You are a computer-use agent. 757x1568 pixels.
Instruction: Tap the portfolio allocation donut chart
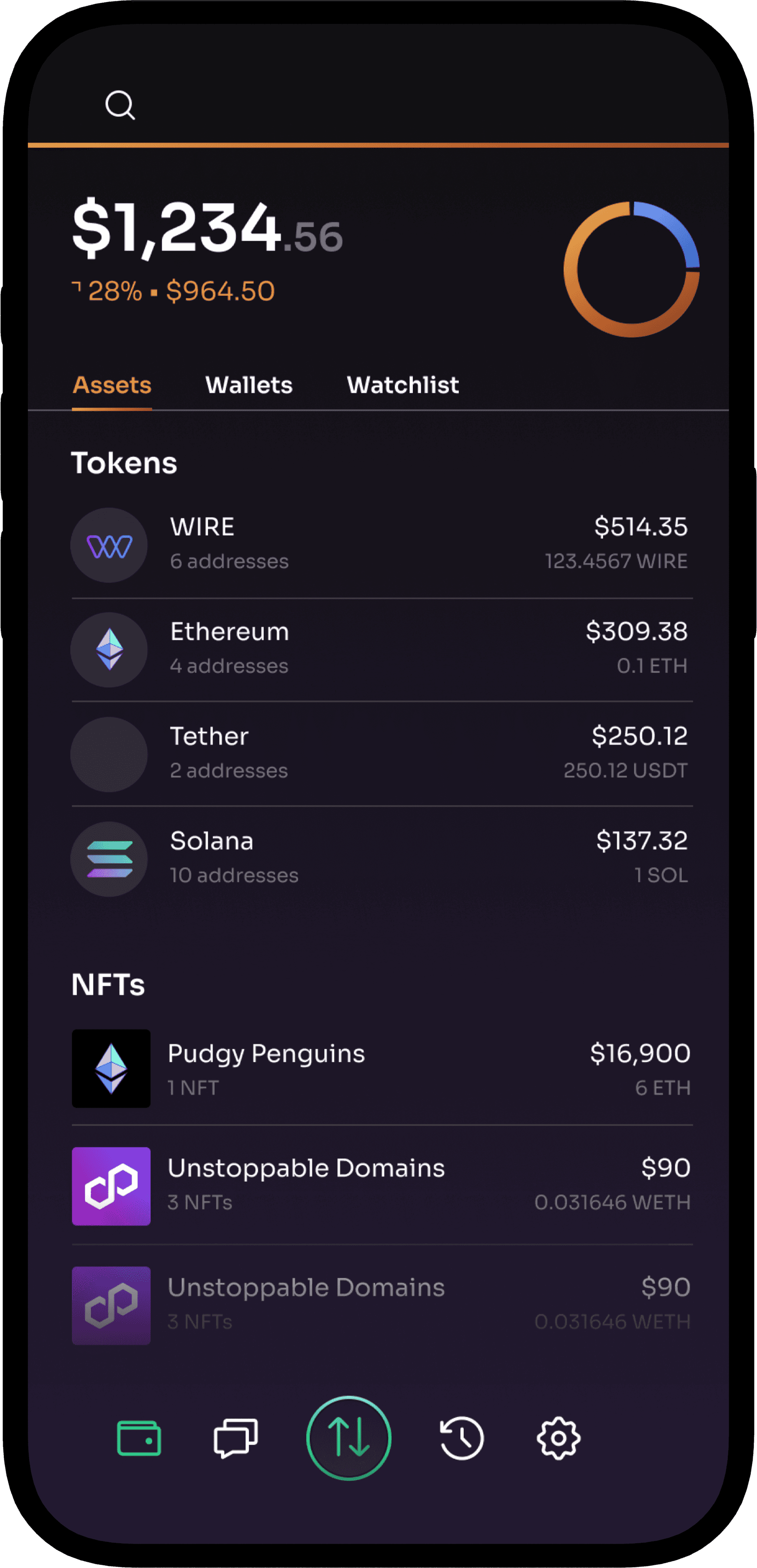[x=631, y=269]
